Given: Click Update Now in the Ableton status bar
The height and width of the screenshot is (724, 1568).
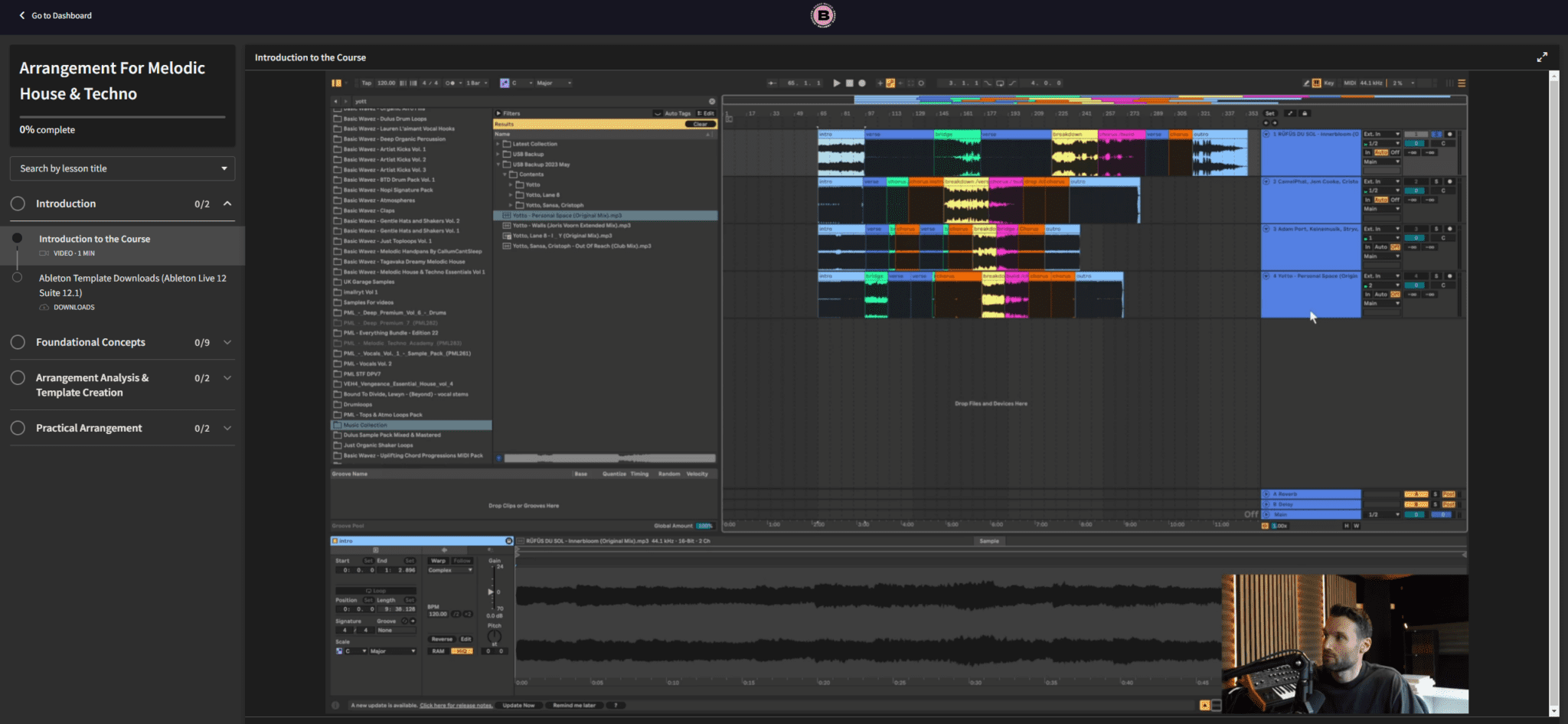Looking at the screenshot, I should 518,705.
